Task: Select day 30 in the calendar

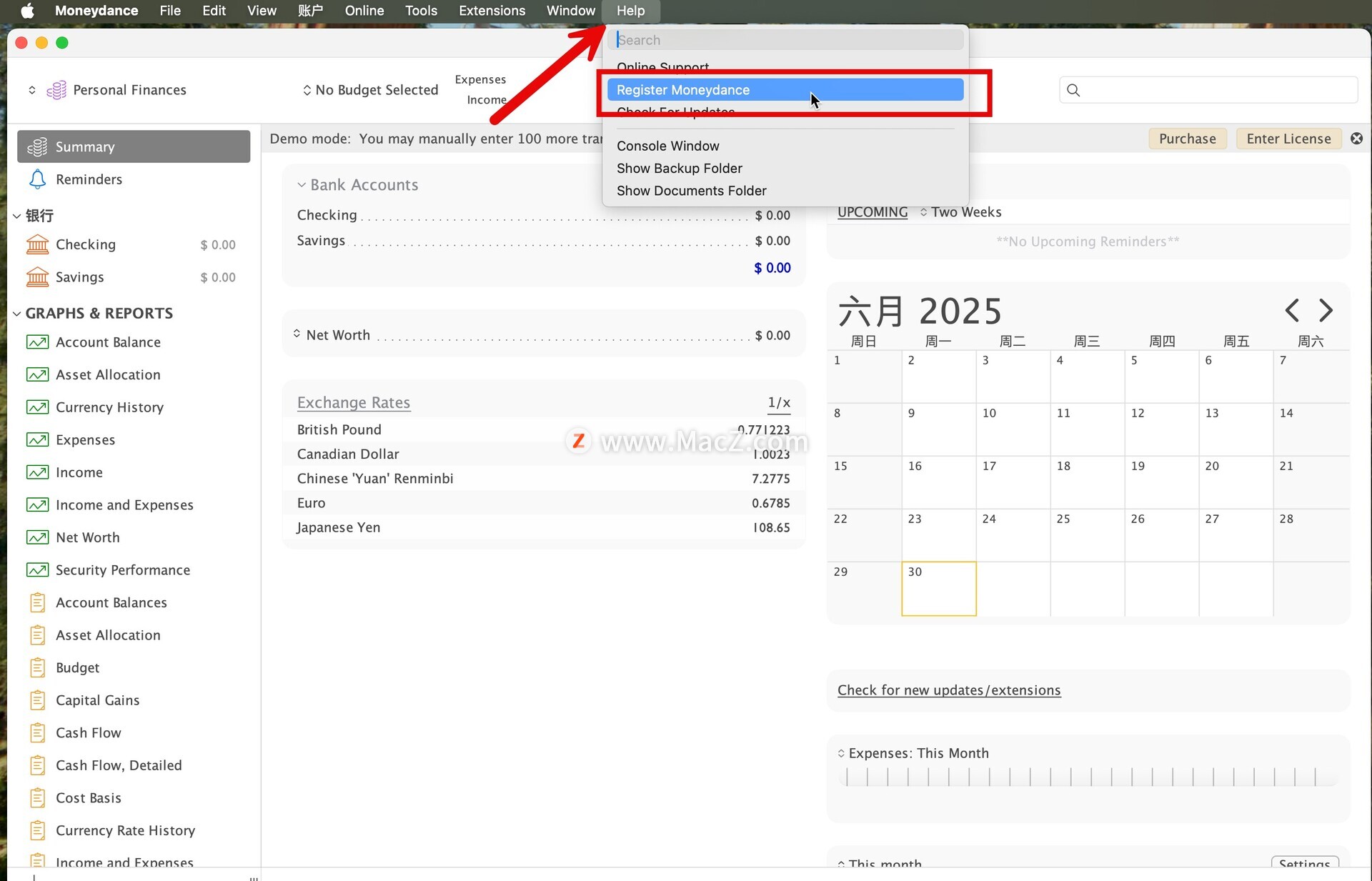Action: pyautogui.click(x=939, y=589)
